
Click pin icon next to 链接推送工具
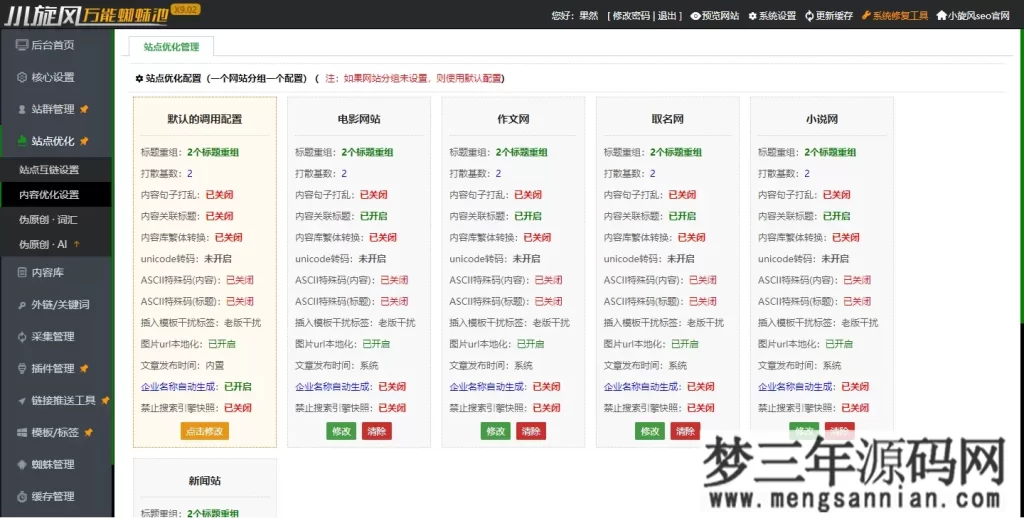(105, 400)
